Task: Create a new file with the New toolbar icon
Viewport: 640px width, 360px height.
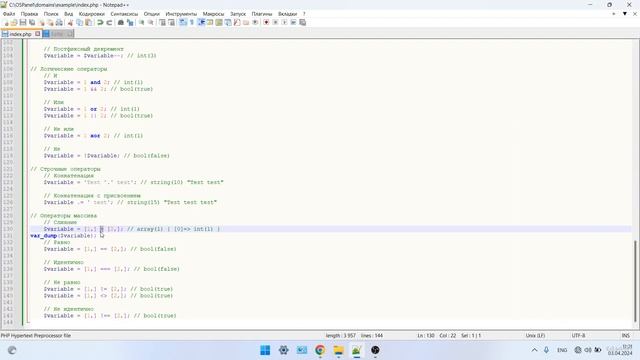Action: 6,22
